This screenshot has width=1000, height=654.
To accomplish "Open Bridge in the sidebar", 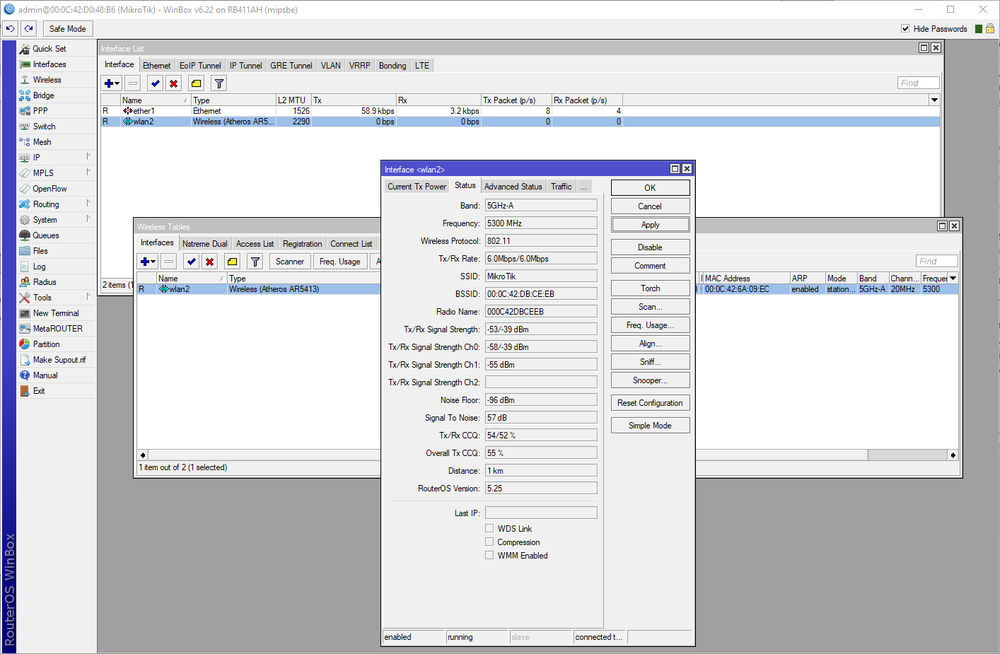I will coord(43,95).
